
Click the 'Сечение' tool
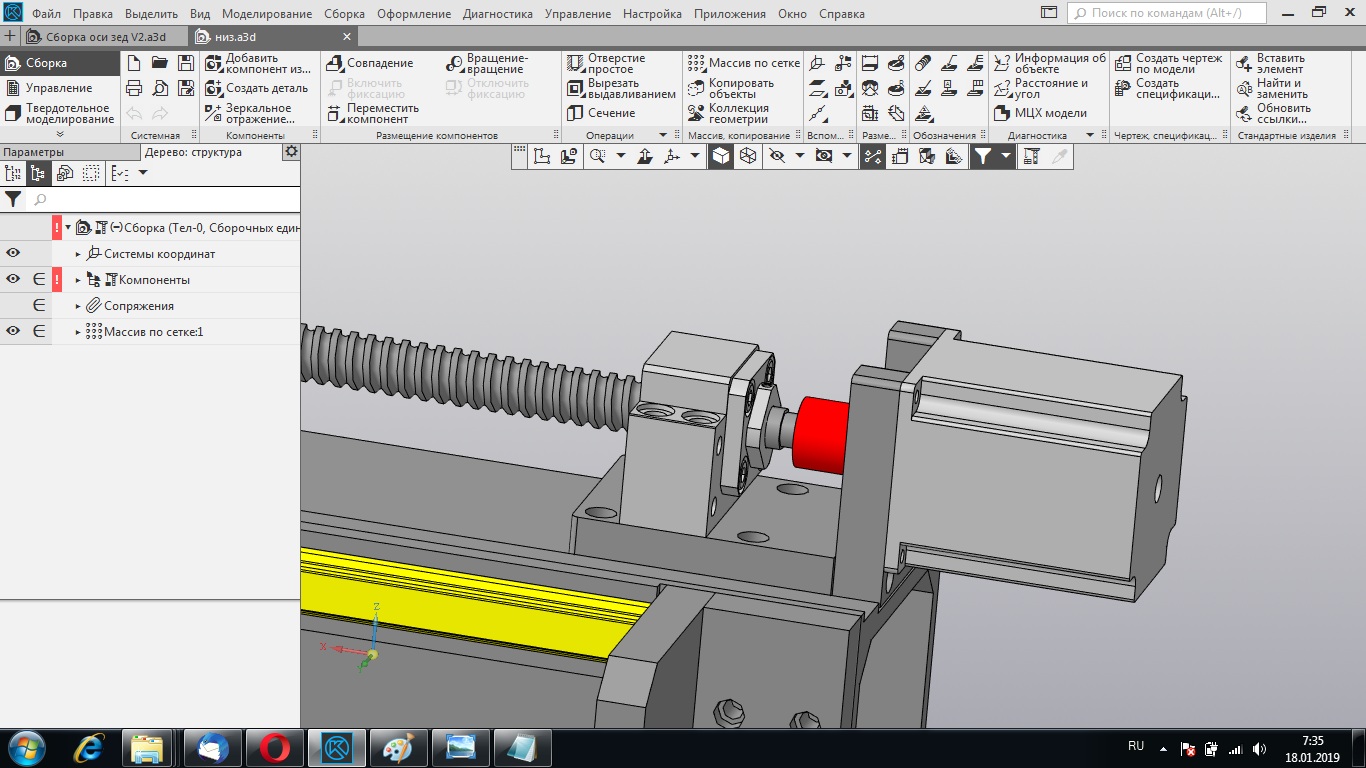(601, 113)
